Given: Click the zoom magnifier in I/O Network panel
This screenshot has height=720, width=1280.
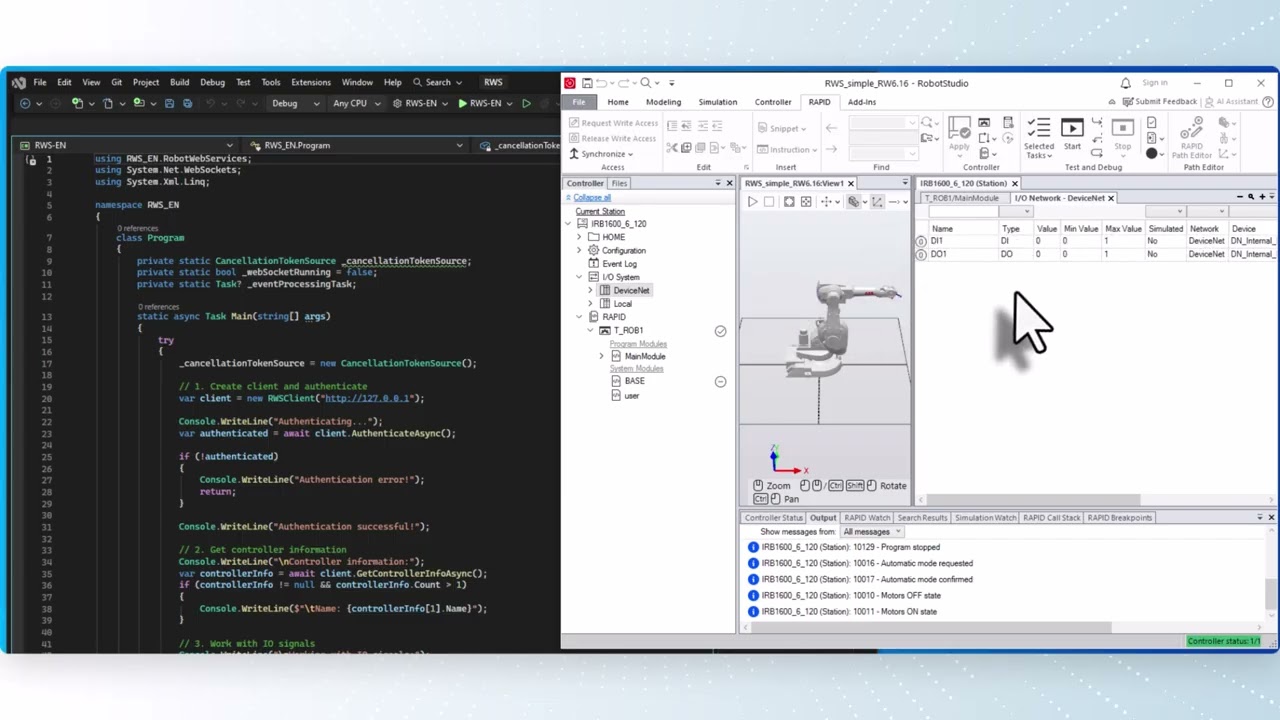Looking at the screenshot, I should [1251, 197].
